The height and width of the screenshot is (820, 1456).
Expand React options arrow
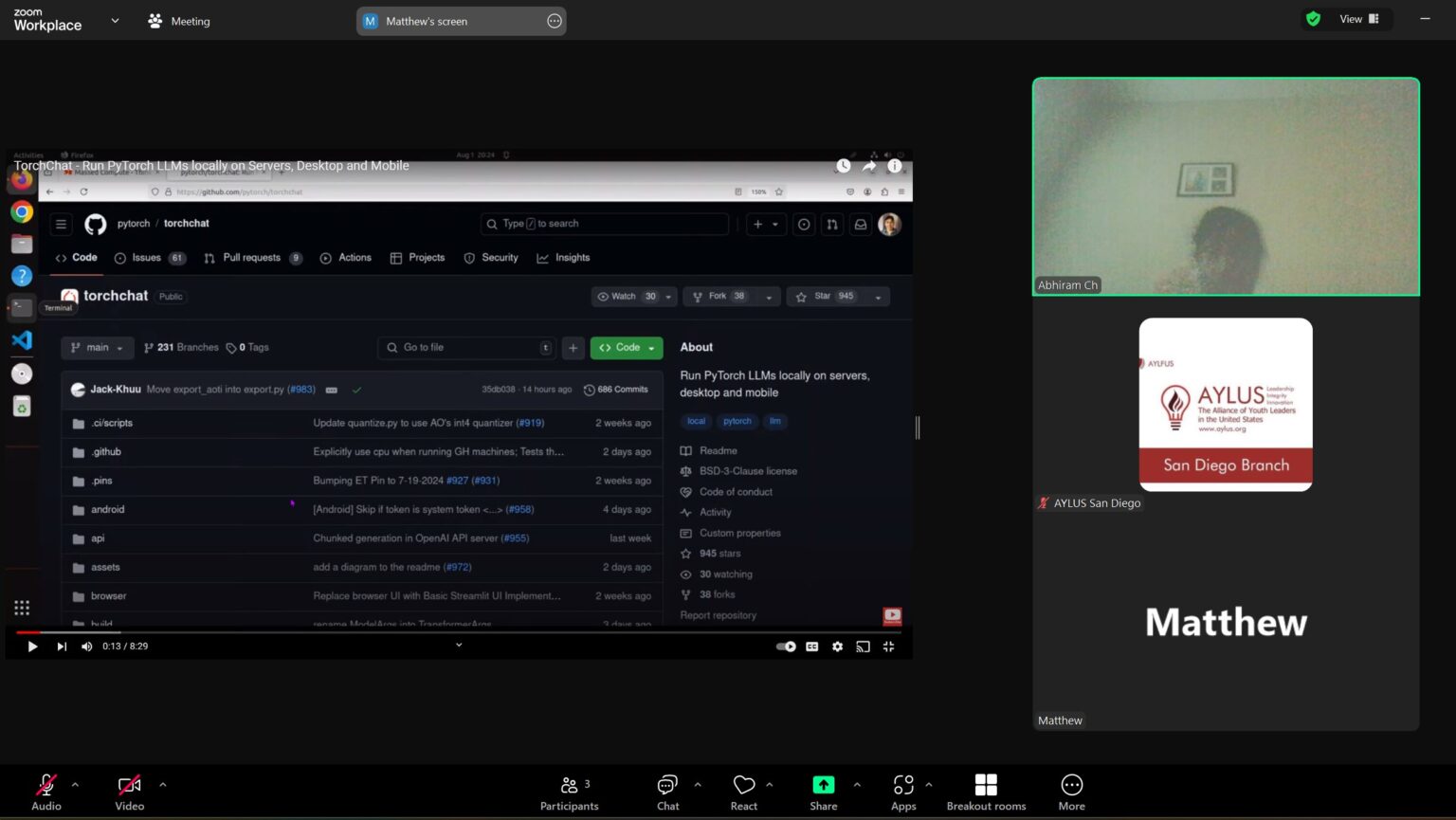769,784
